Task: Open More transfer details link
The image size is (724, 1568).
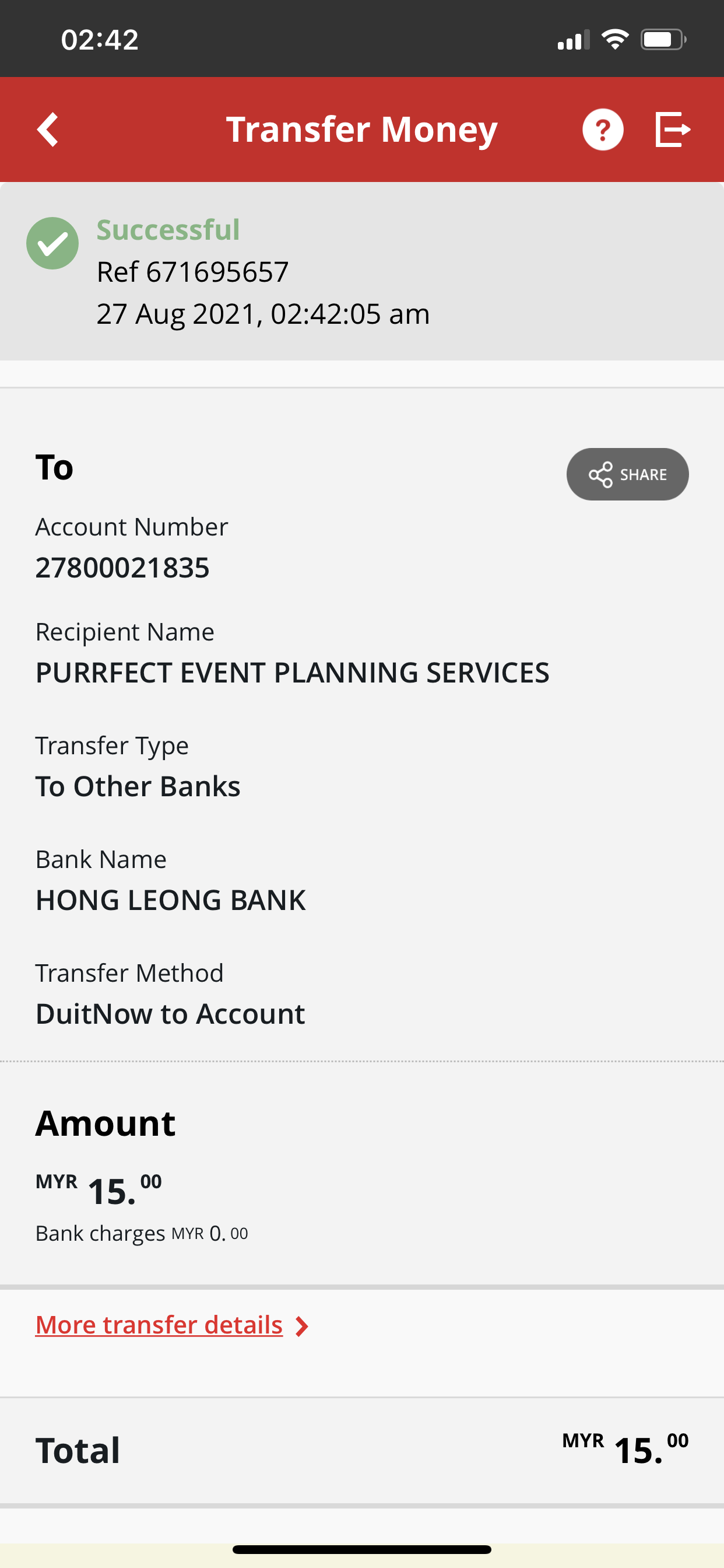Action: pyautogui.click(x=159, y=1325)
